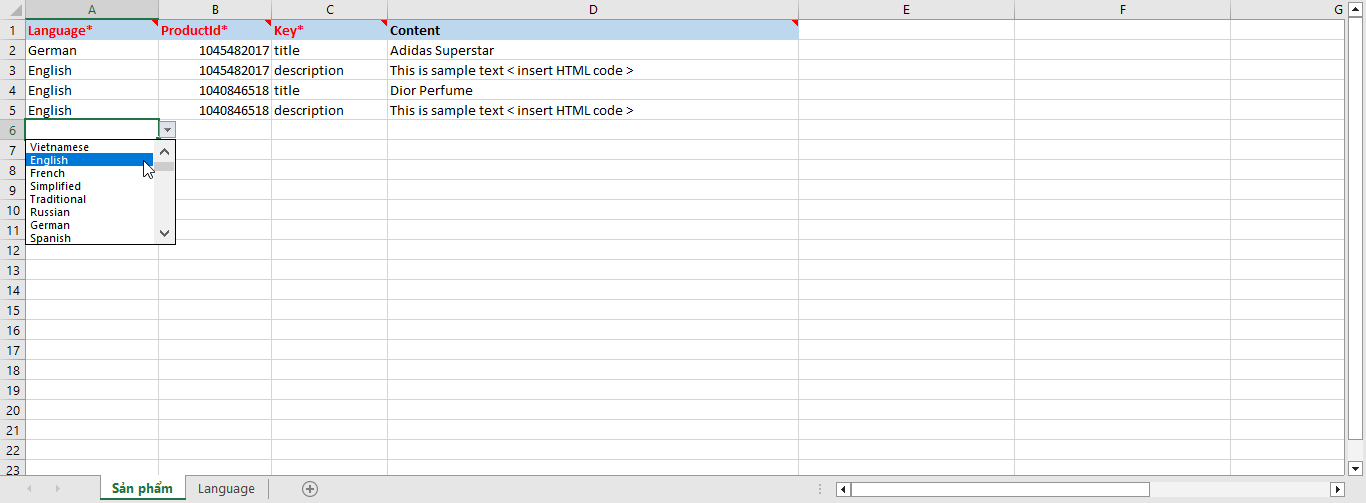Select row 1 header
The height and width of the screenshot is (503, 1366).
point(12,30)
